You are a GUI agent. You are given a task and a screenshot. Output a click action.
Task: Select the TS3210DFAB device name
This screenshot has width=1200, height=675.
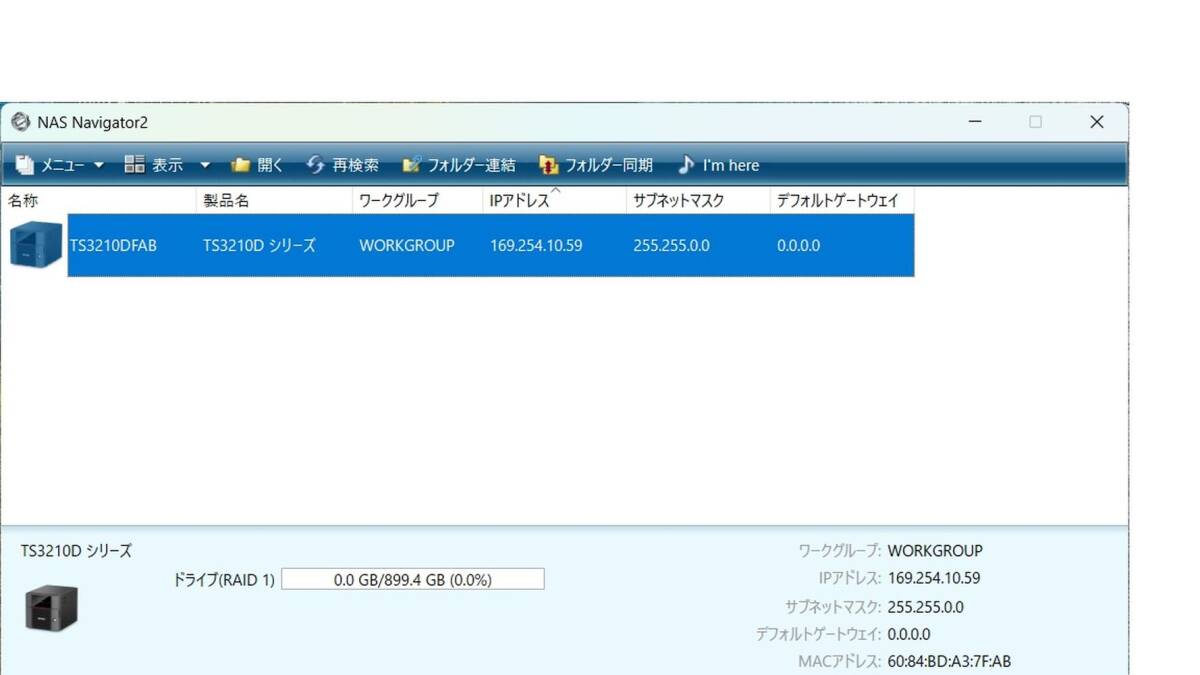click(x=113, y=245)
